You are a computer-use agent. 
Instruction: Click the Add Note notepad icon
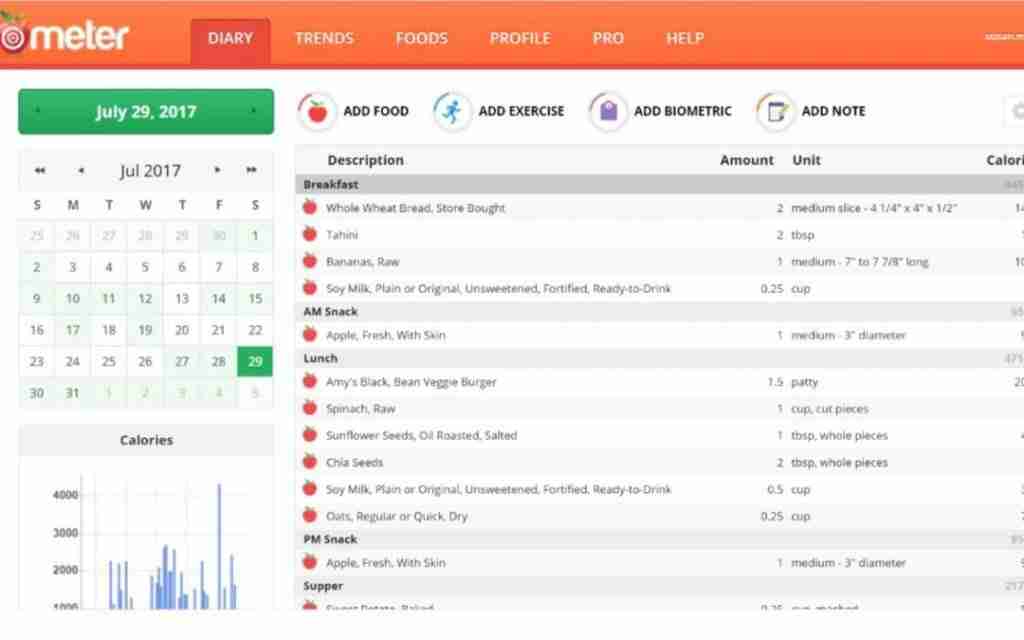click(x=775, y=112)
